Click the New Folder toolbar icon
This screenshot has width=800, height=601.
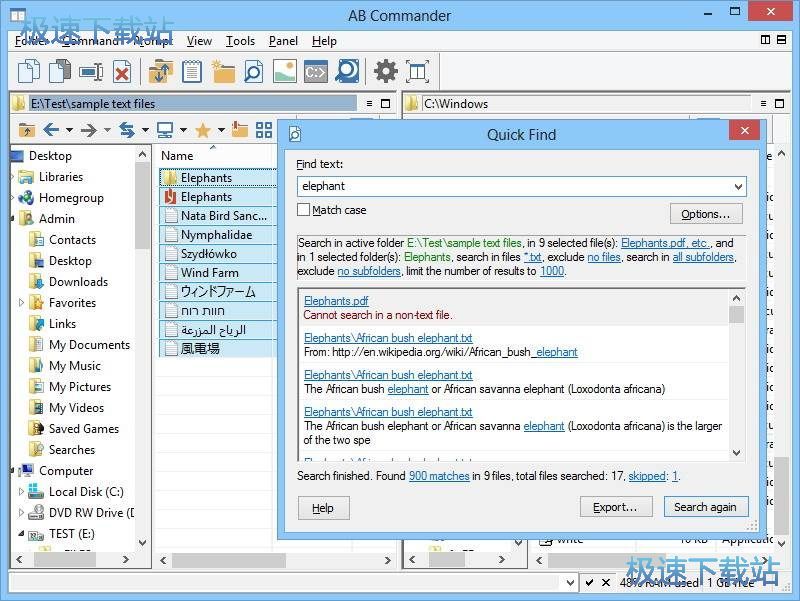coord(222,71)
